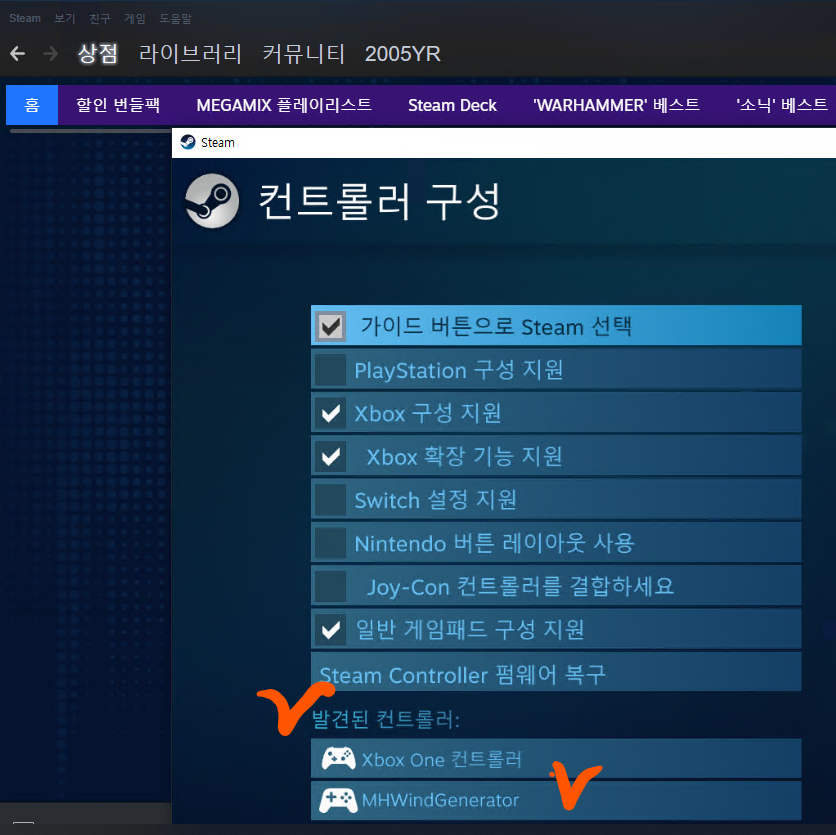Click Steam Controller 펌웨어 복구 button
This screenshot has width=836, height=835.
click(556, 672)
